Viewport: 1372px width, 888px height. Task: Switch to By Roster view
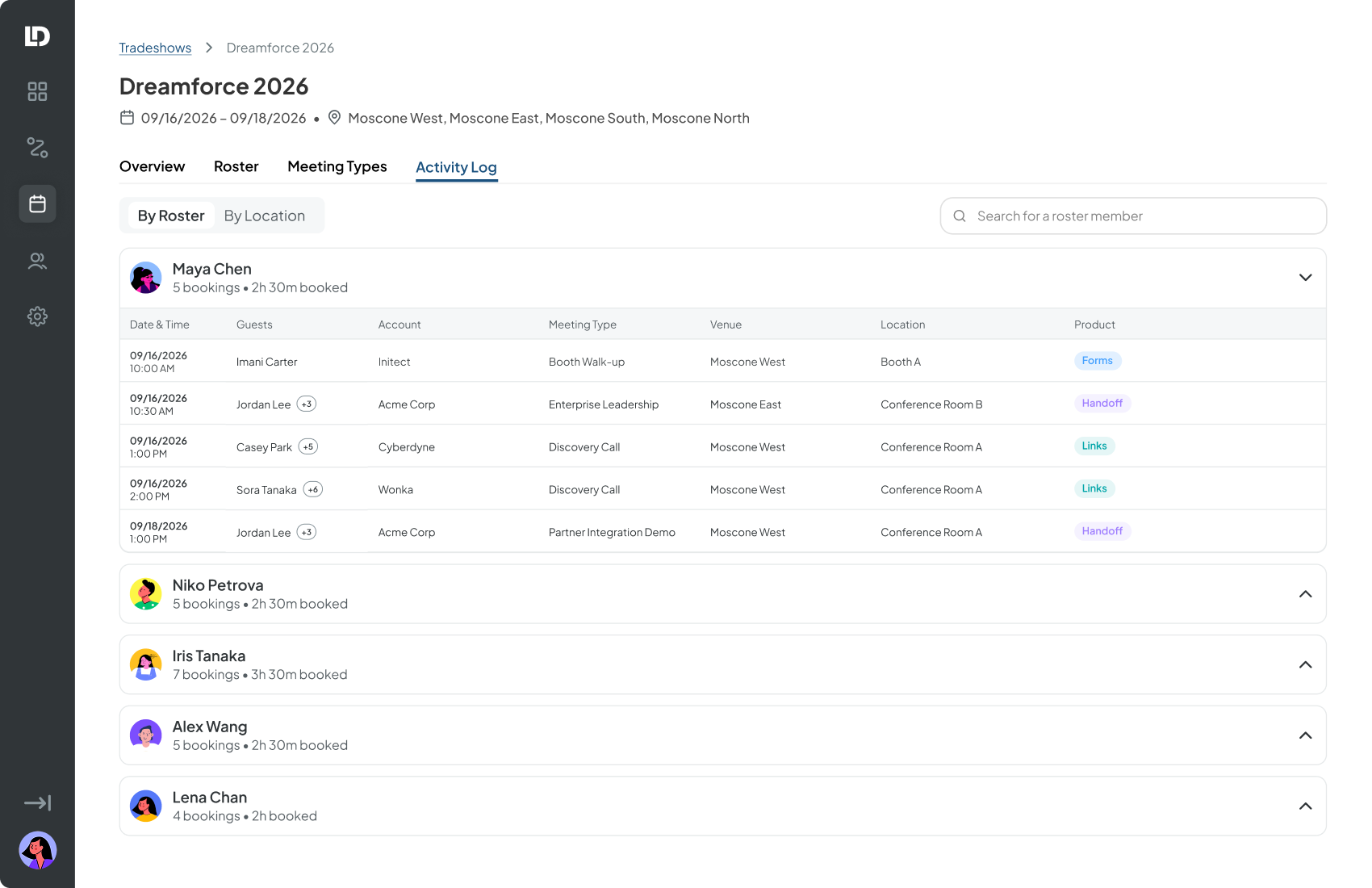[171, 216]
